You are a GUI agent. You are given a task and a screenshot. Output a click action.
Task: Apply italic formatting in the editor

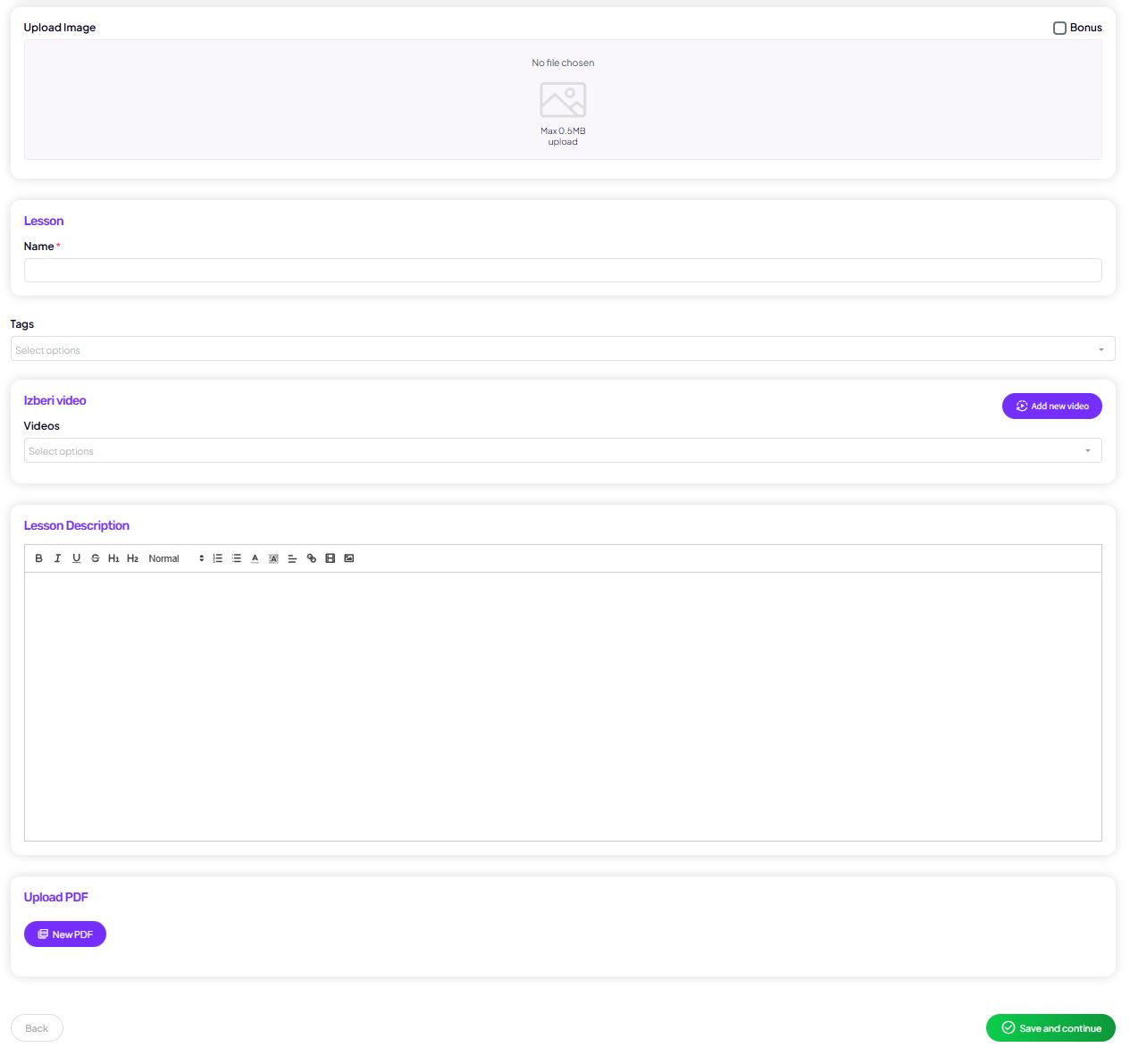pos(57,558)
